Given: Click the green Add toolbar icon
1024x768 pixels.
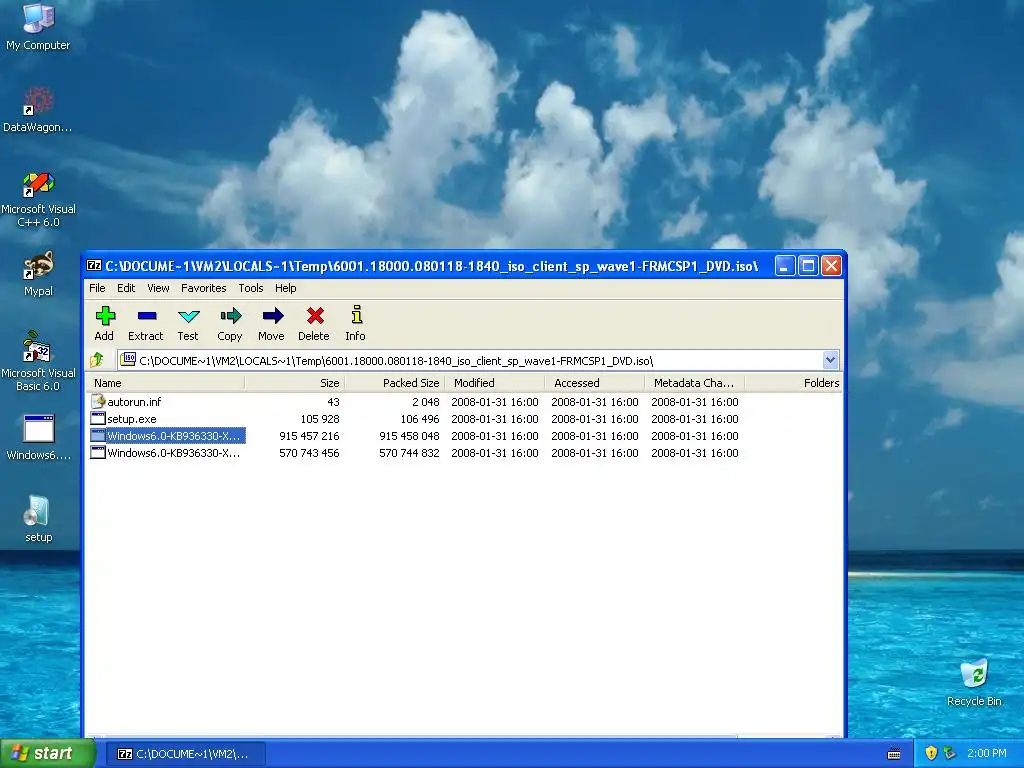Looking at the screenshot, I should (x=104, y=316).
